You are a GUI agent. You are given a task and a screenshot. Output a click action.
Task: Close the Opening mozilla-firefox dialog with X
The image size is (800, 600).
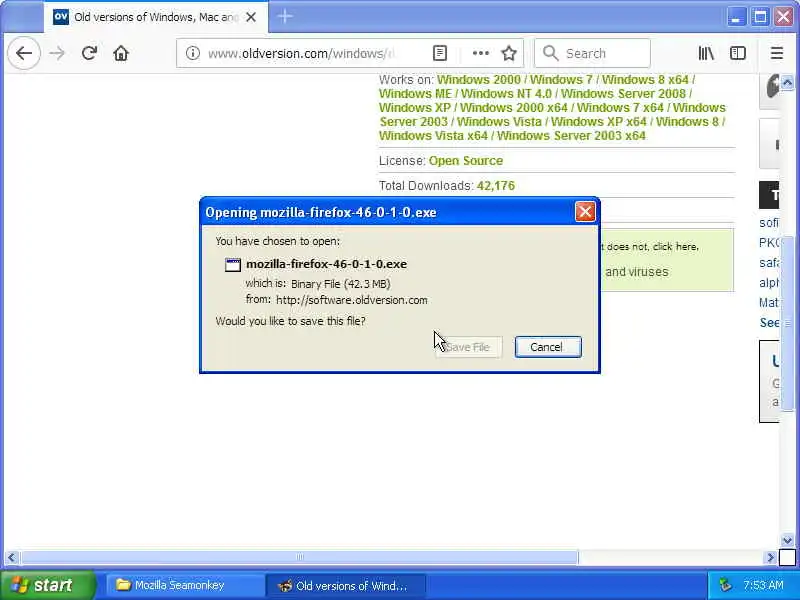(585, 211)
